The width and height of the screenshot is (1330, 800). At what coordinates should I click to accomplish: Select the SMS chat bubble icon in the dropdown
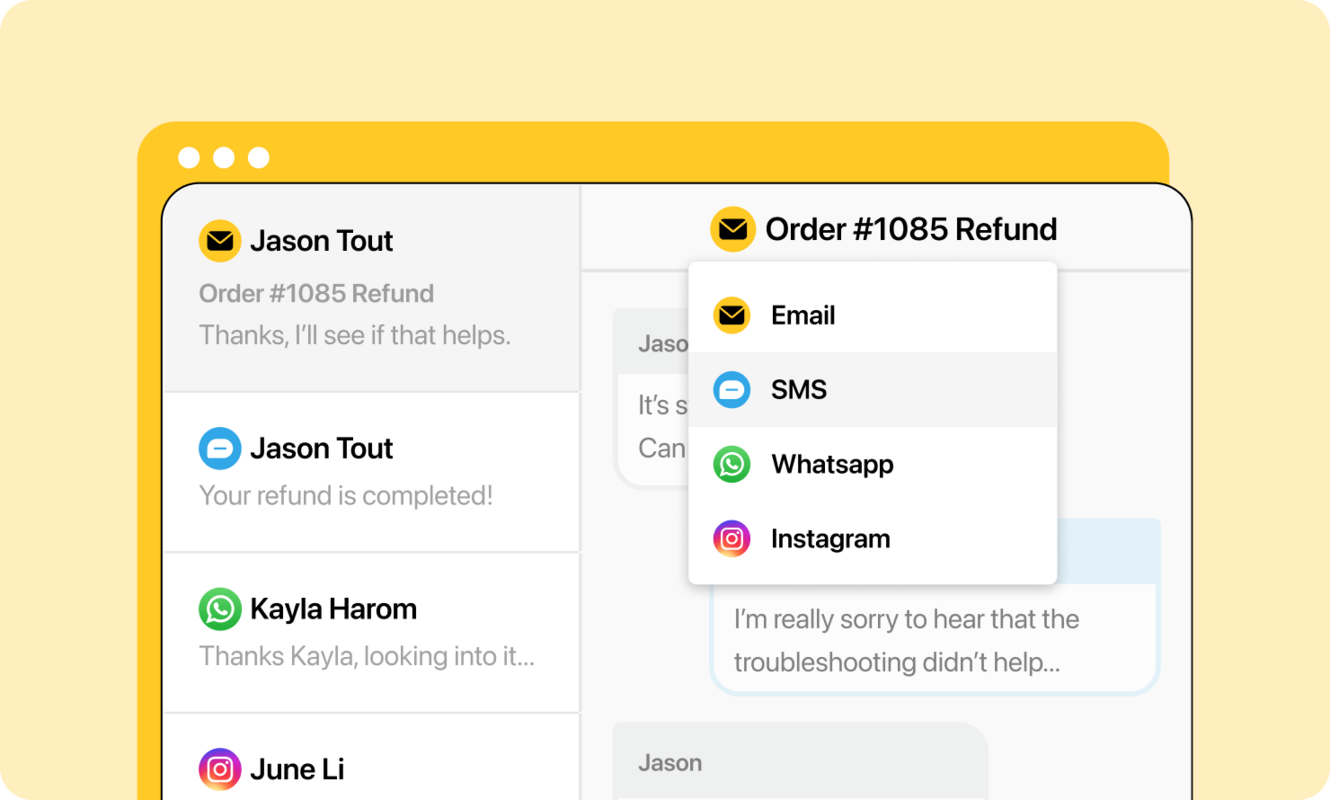[731, 390]
